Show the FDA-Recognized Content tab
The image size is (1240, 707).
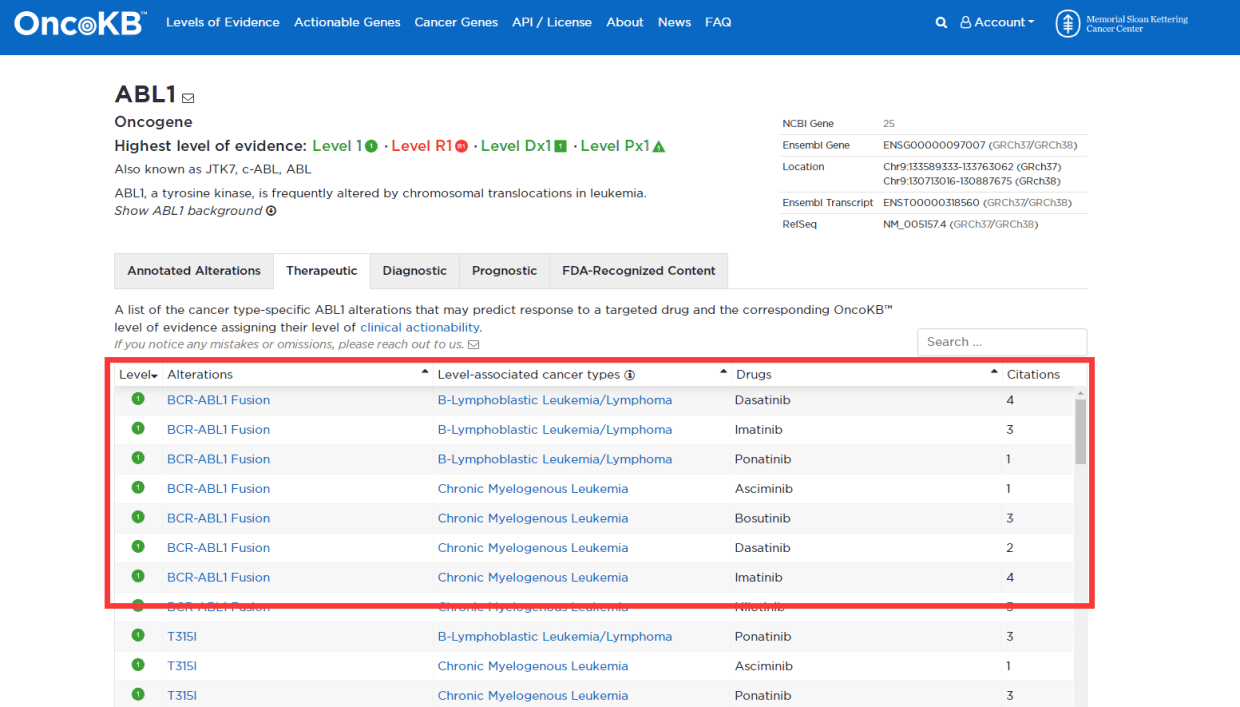coord(639,271)
